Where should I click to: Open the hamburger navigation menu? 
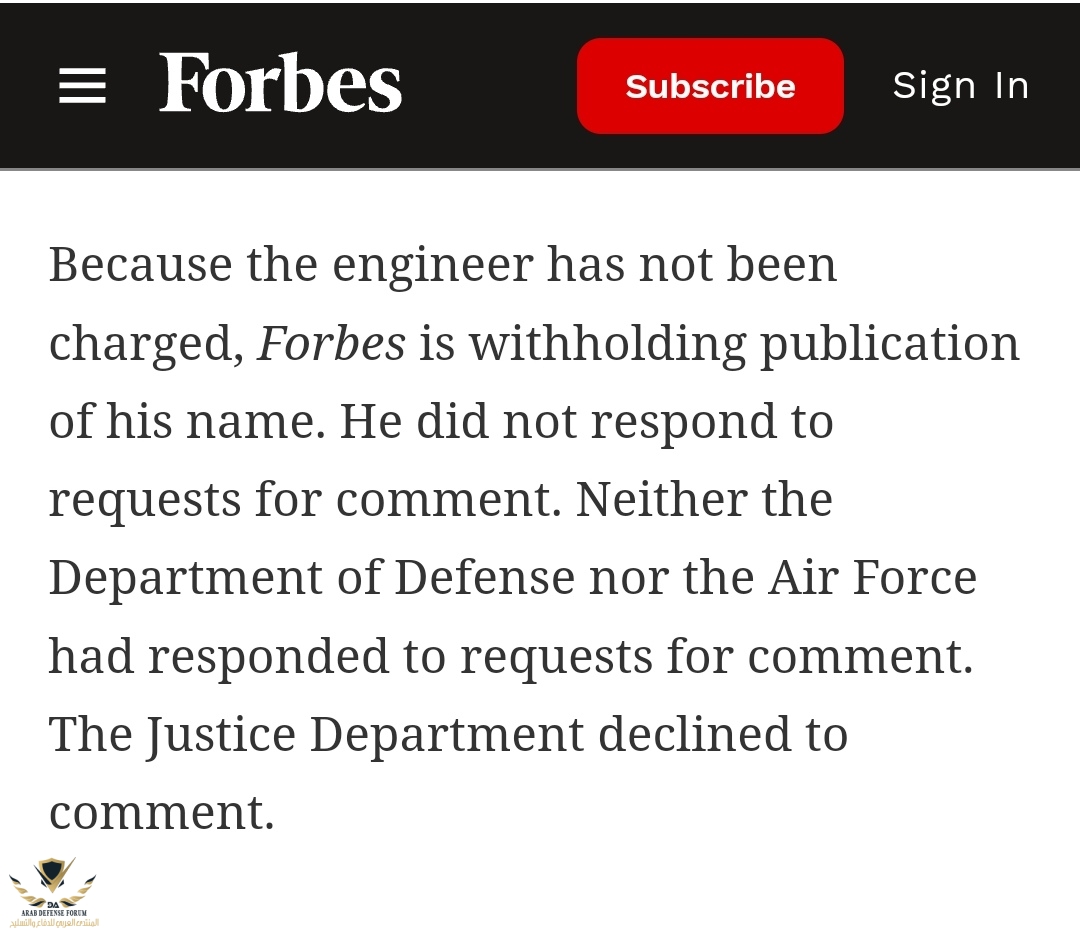tap(82, 85)
